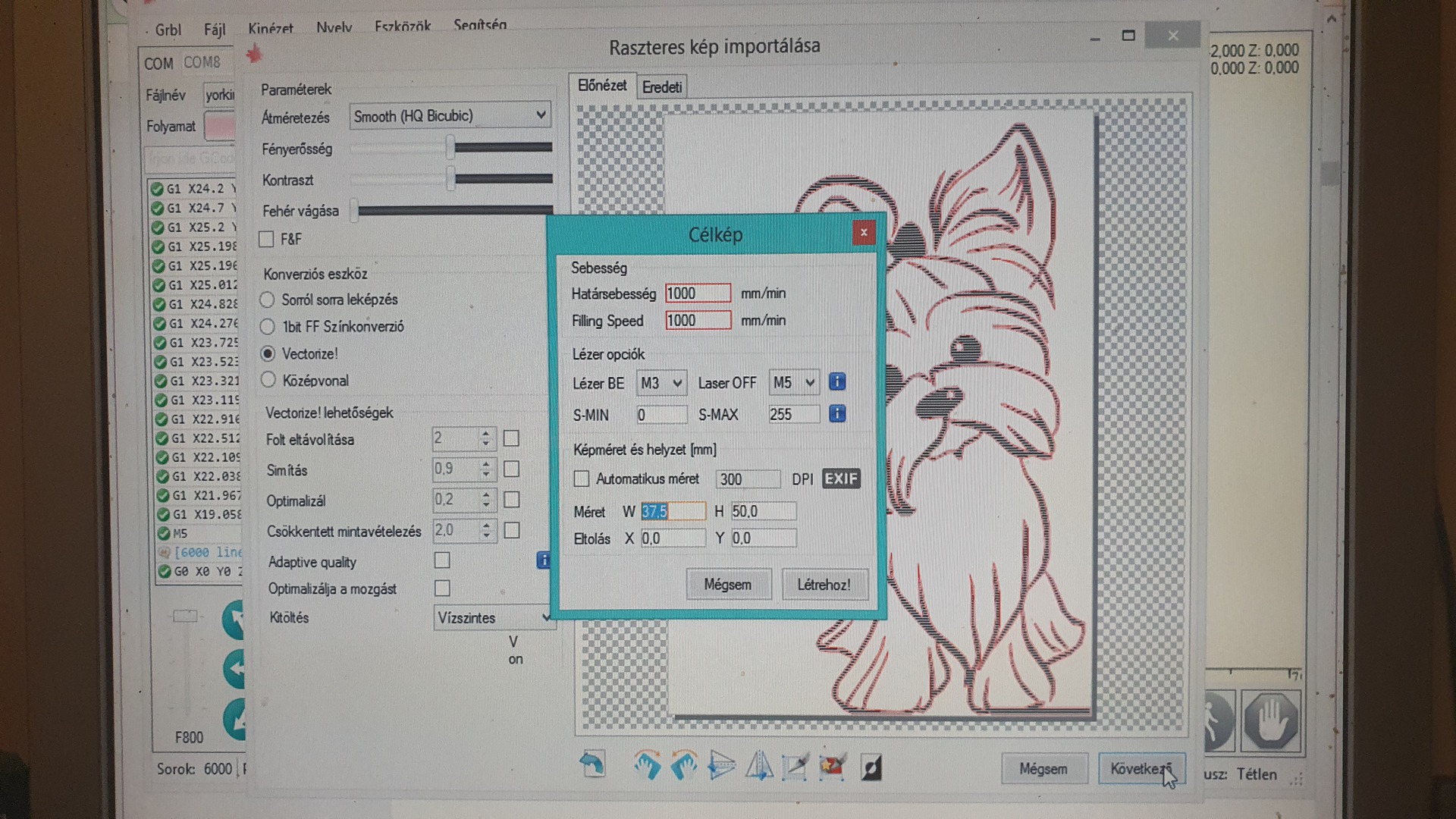Select Középvonal radio option
Image resolution: width=1456 pixels, height=819 pixels.
pos(268,380)
